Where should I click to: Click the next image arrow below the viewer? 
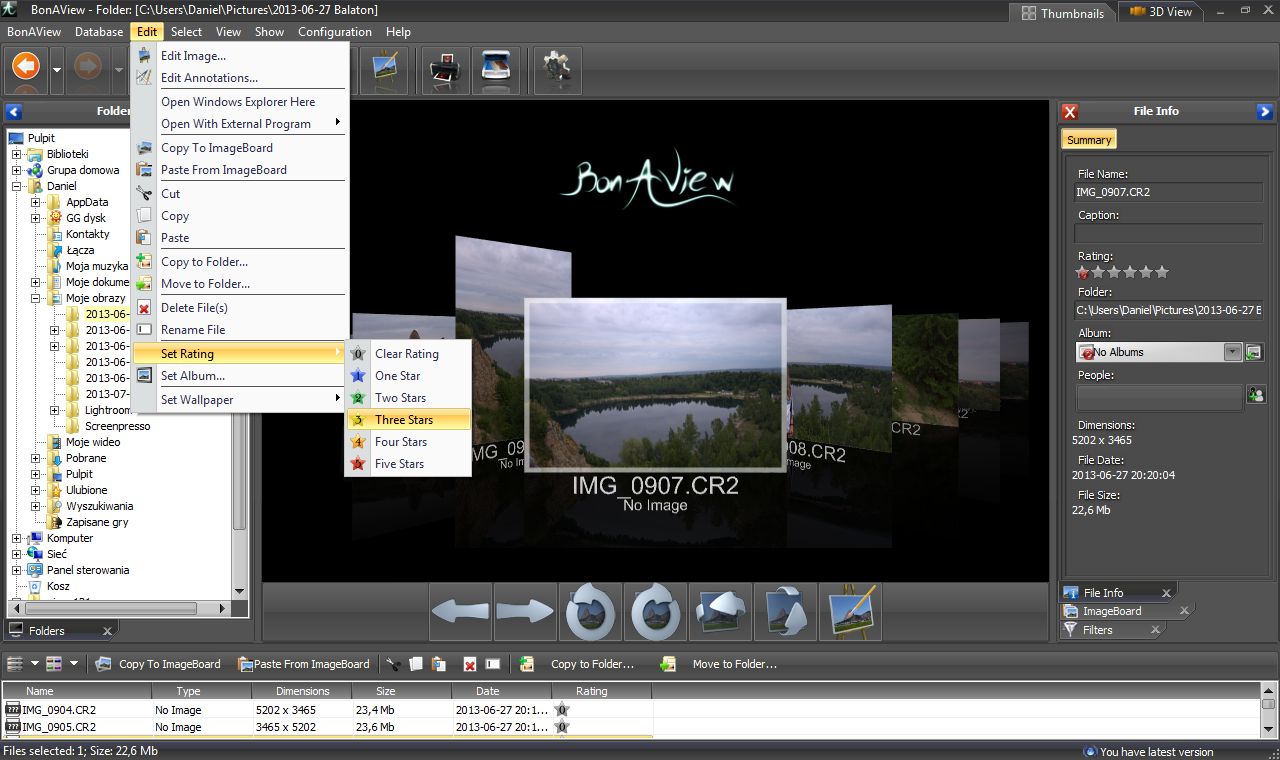tap(525, 611)
